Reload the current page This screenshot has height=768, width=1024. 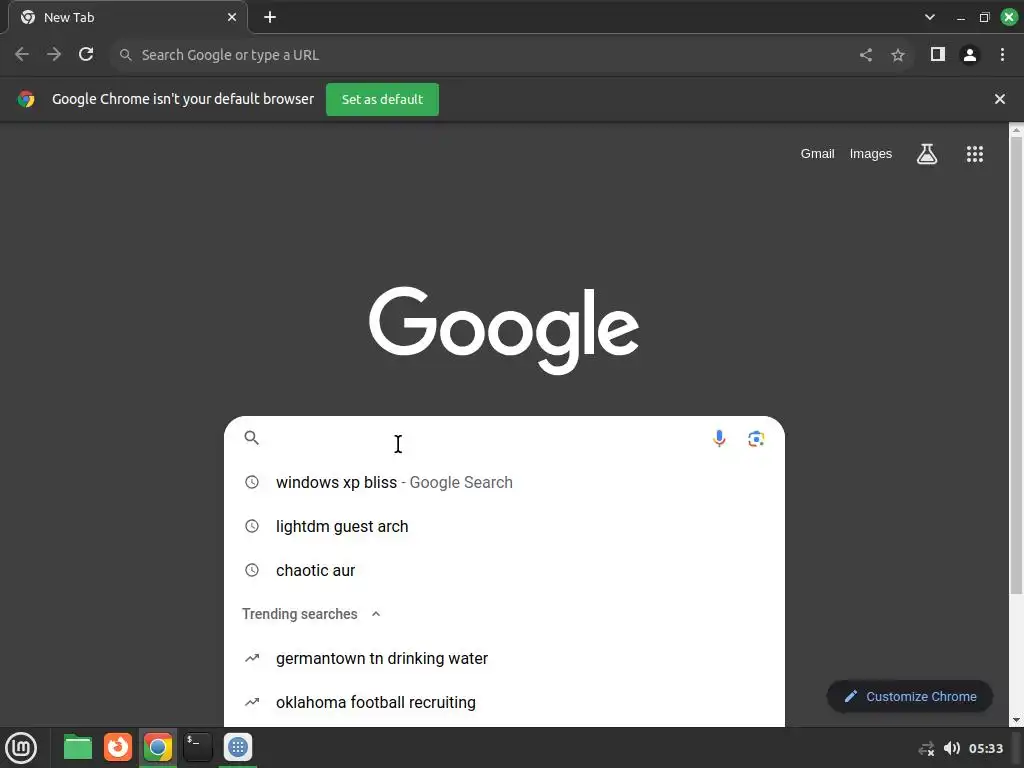pos(86,55)
